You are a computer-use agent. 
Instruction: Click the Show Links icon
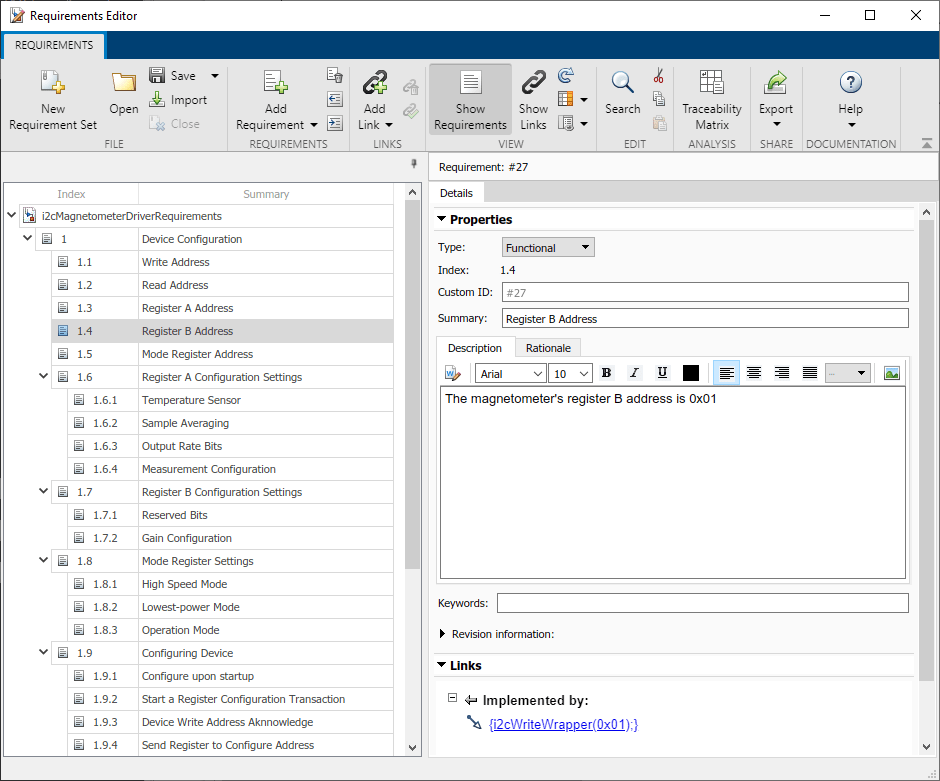coord(533,83)
